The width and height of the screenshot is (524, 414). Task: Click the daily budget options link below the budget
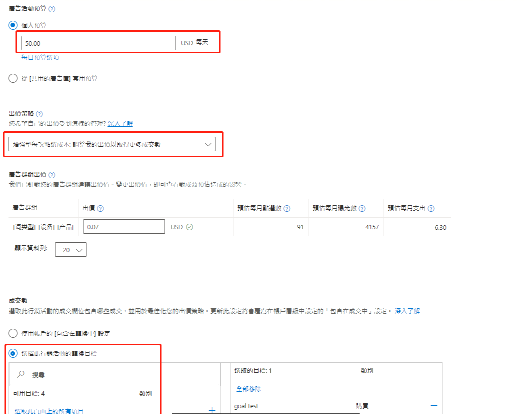coord(40,57)
